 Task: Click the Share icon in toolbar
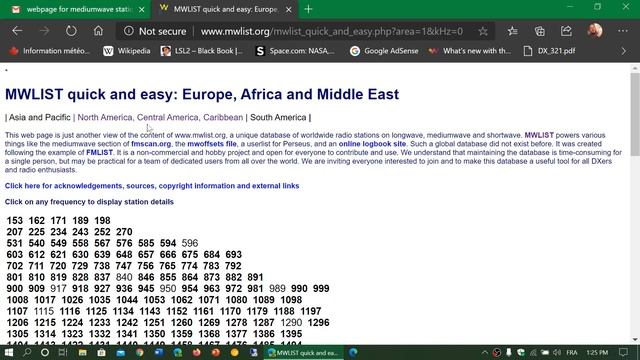point(566,31)
